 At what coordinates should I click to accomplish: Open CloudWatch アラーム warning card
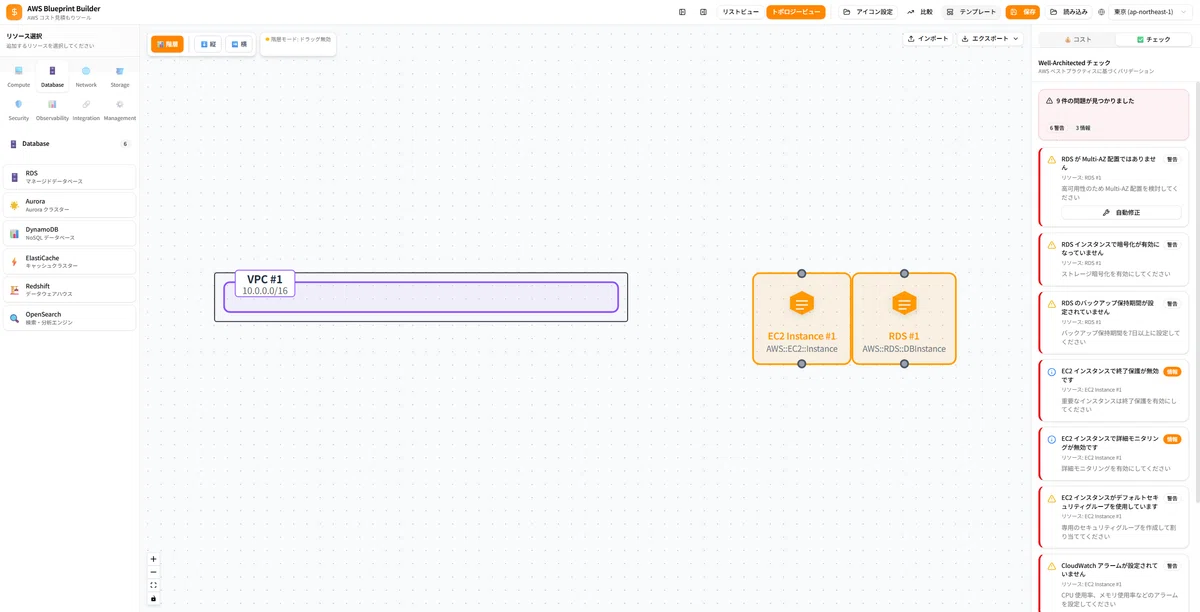[1115, 584]
